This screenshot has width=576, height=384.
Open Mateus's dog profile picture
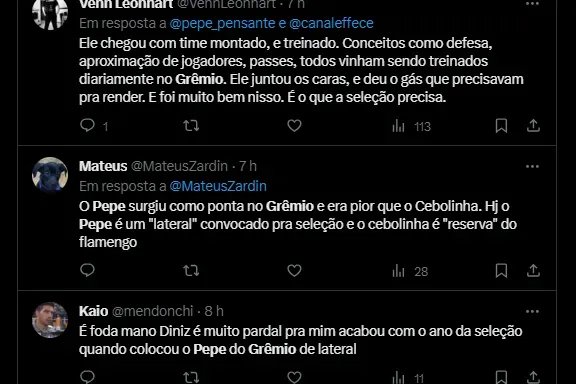50,175
